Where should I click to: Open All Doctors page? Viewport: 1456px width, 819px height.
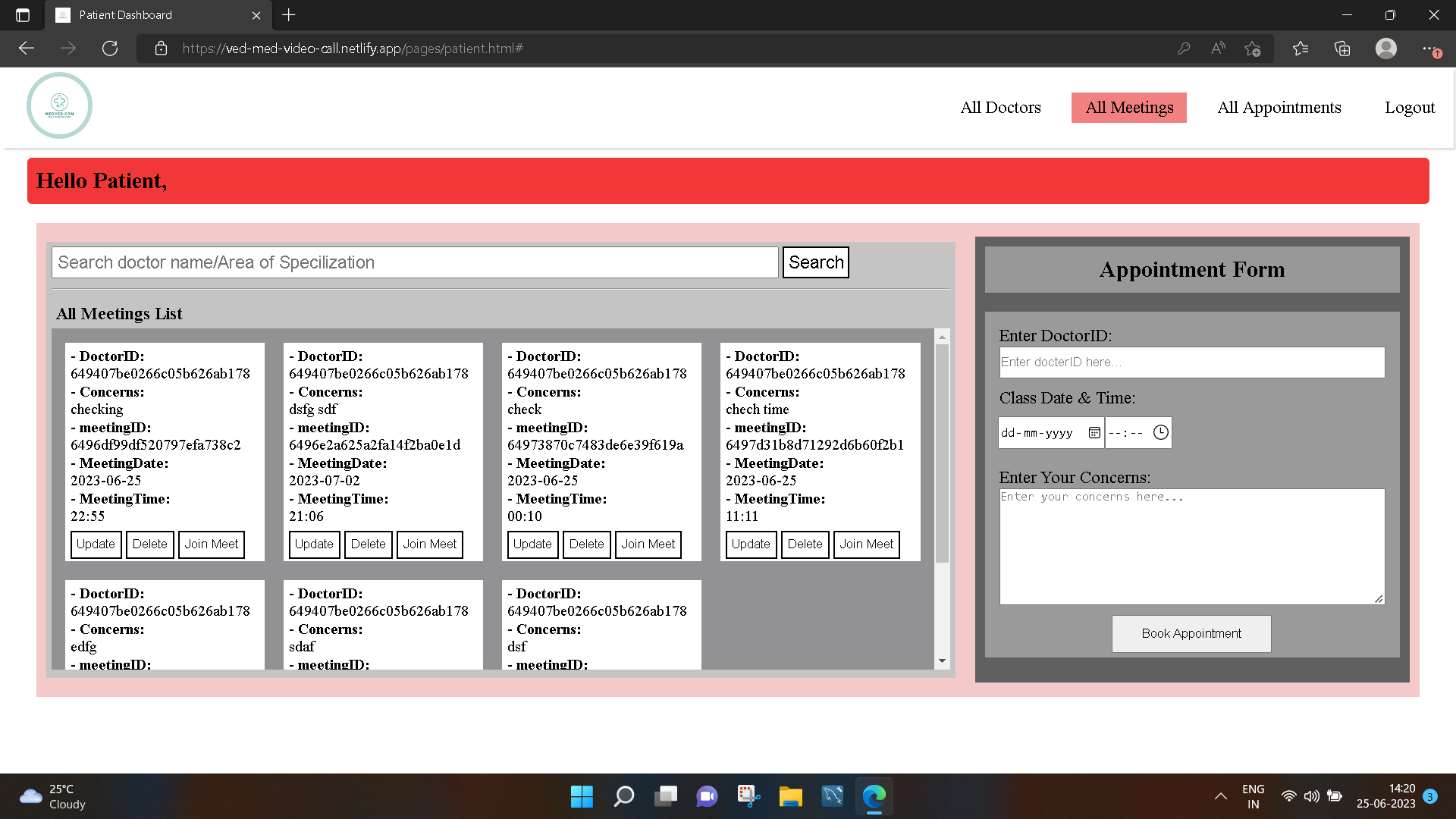tap(1000, 108)
